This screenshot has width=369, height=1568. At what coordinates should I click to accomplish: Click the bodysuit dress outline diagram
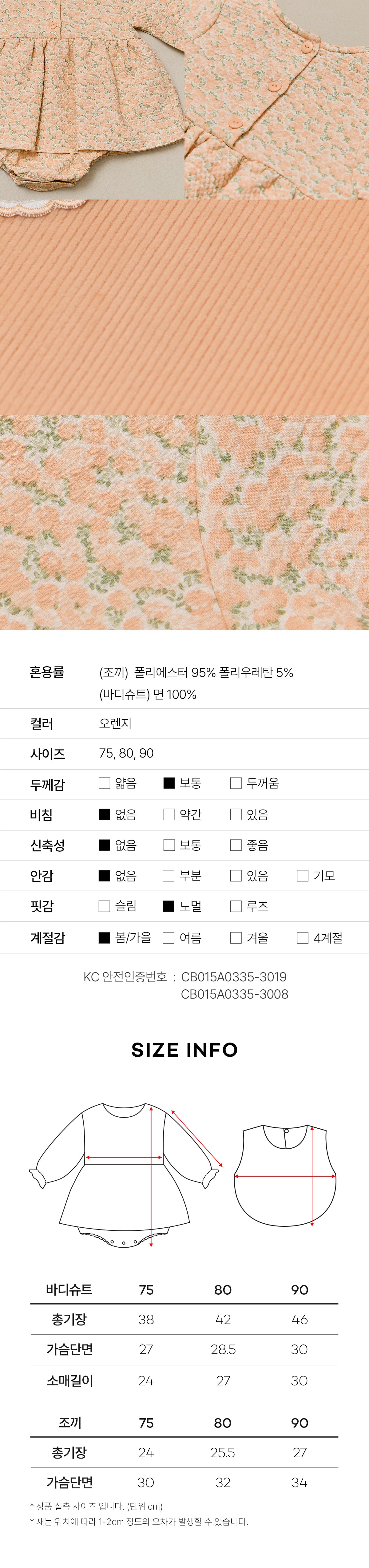click(126, 1175)
